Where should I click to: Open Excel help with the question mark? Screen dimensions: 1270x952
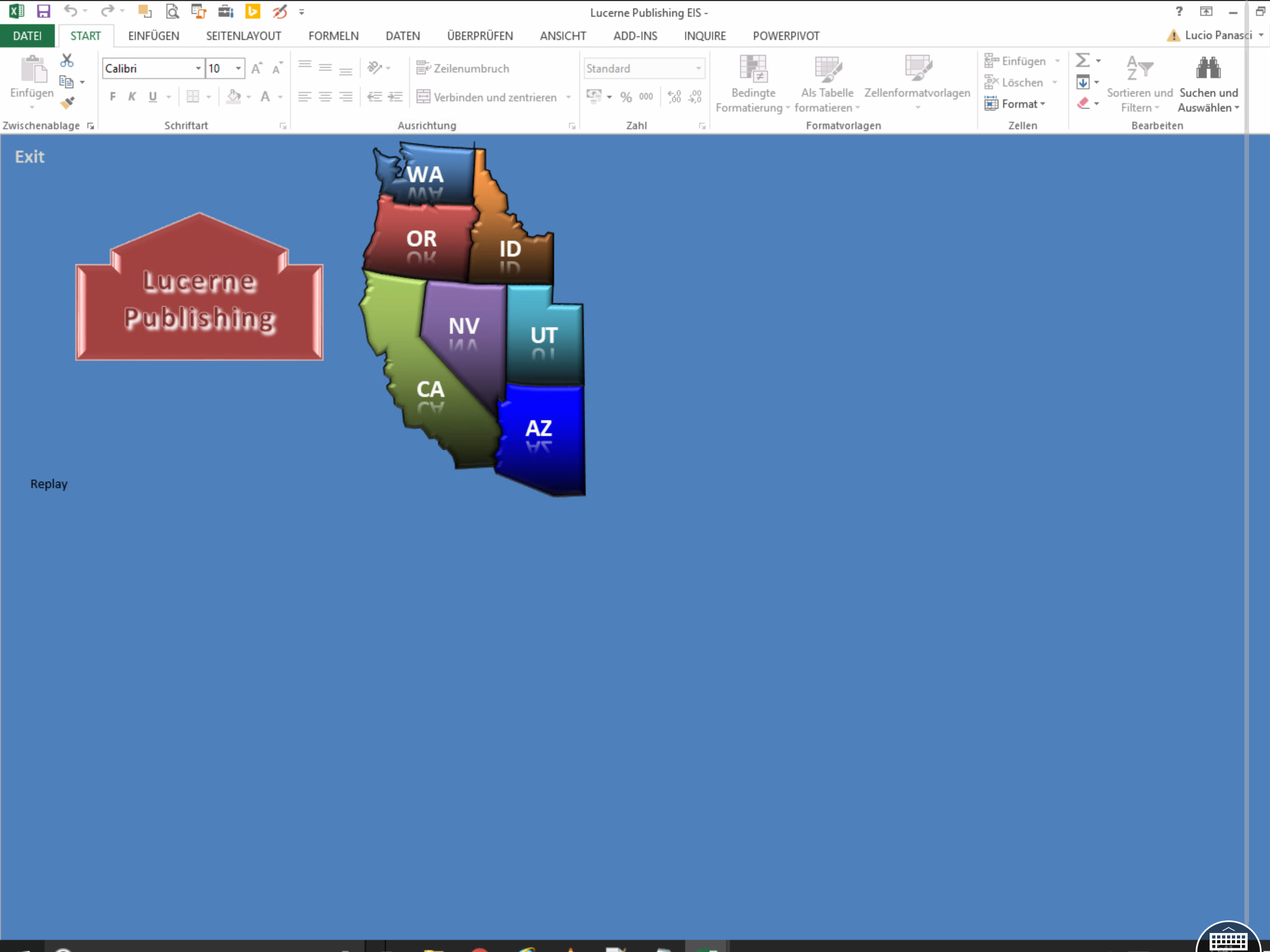pyautogui.click(x=1179, y=12)
